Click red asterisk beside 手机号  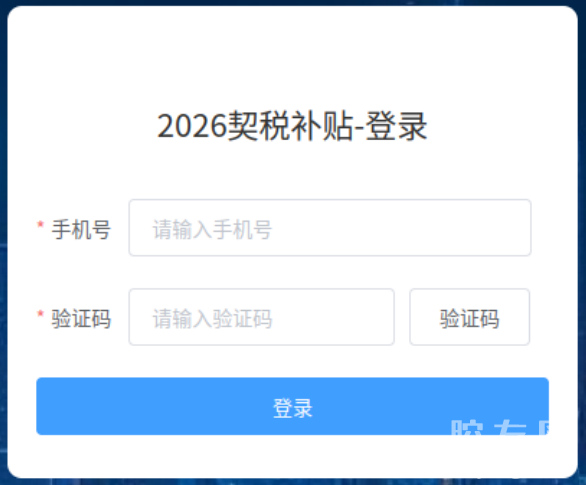pyautogui.click(x=40, y=225)
